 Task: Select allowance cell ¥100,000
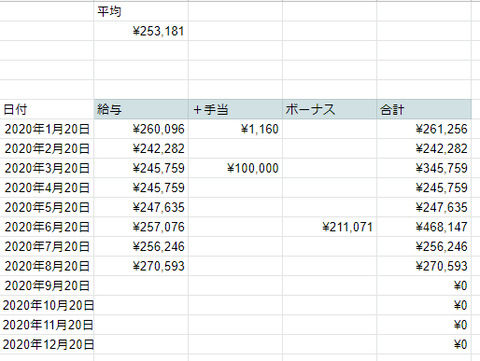(235, 168)
